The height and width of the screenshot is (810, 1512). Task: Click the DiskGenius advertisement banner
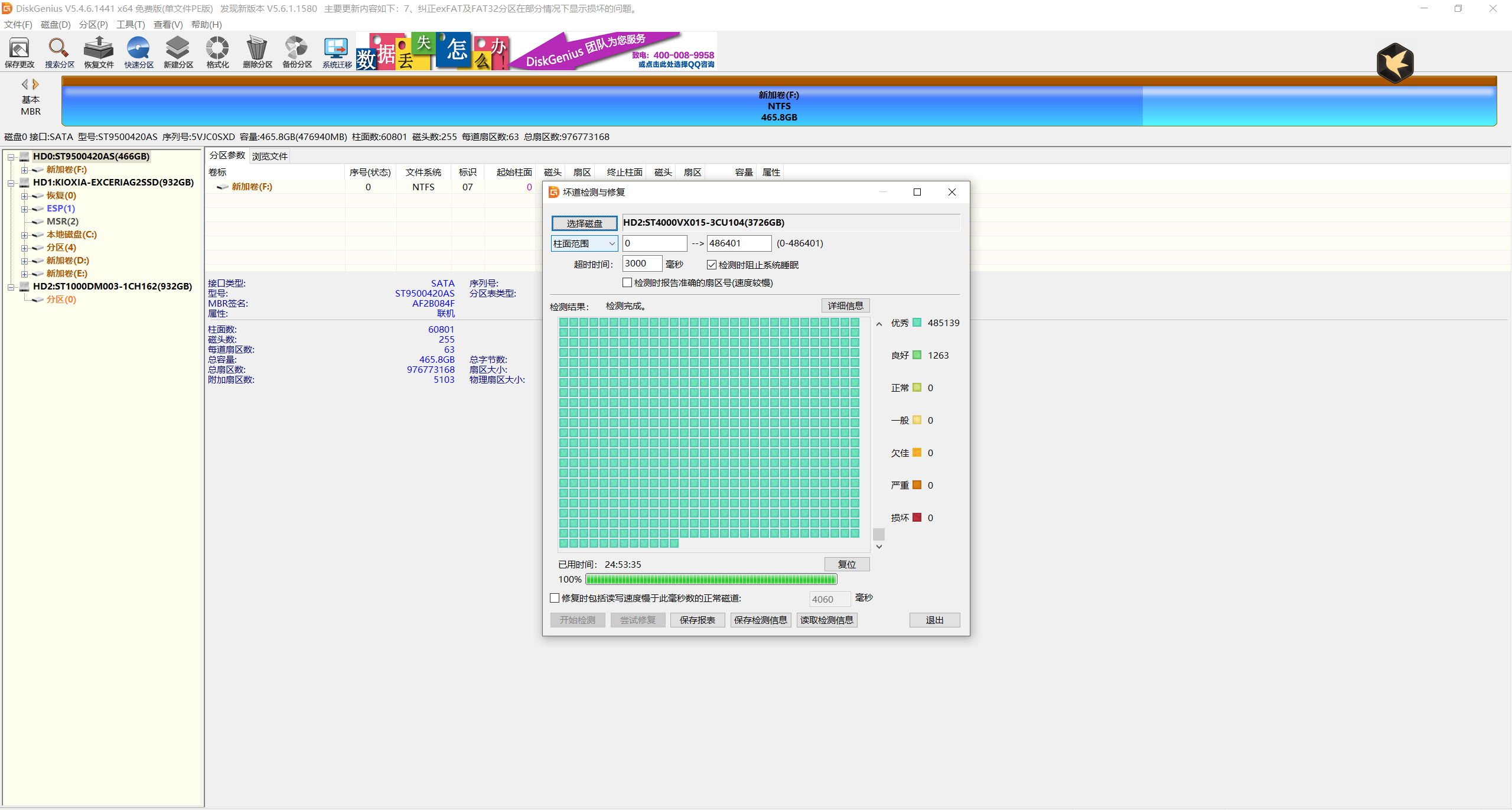click(536, 51)
